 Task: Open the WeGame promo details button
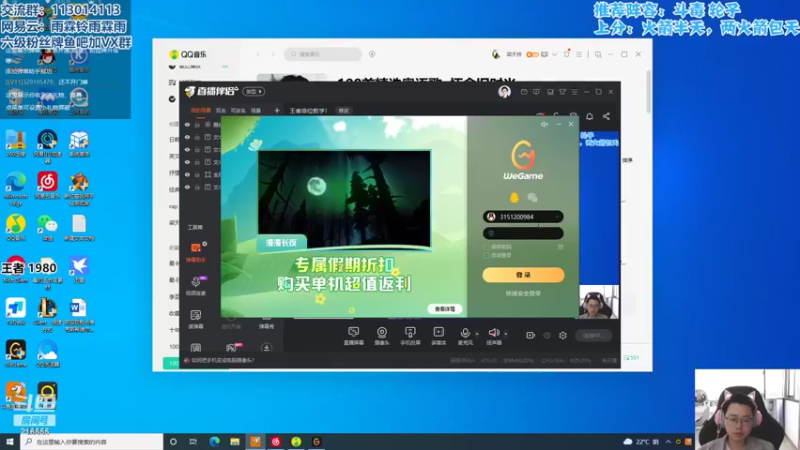[x=444, y=309]
